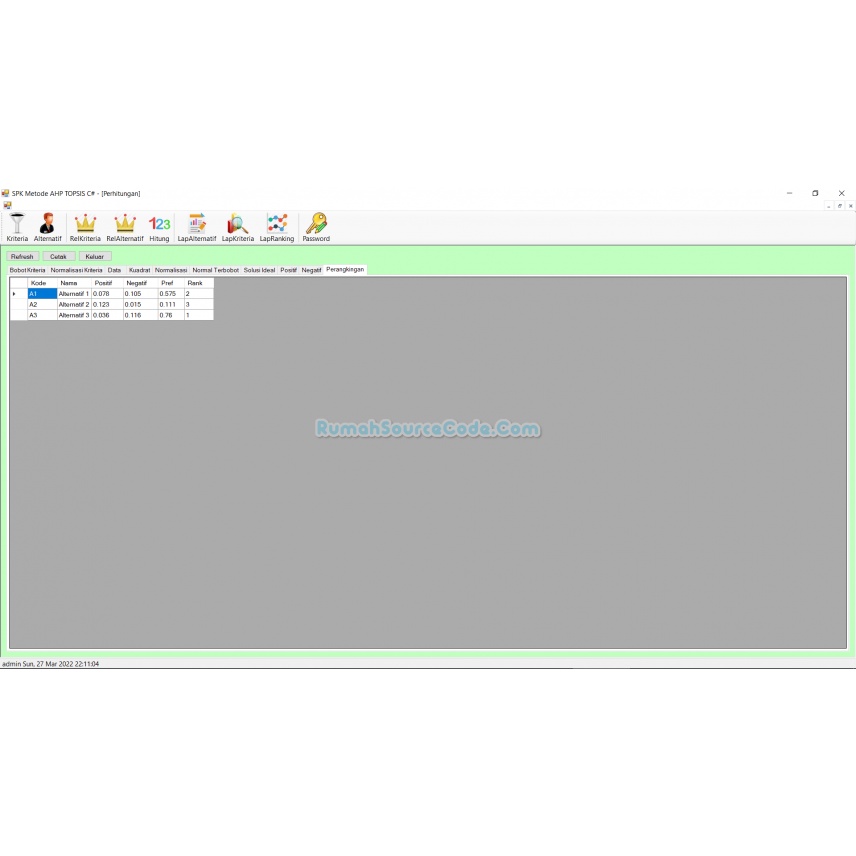Click the Alternatif 2 name cell
Screen dimensions: 856x856
(74, 305)
